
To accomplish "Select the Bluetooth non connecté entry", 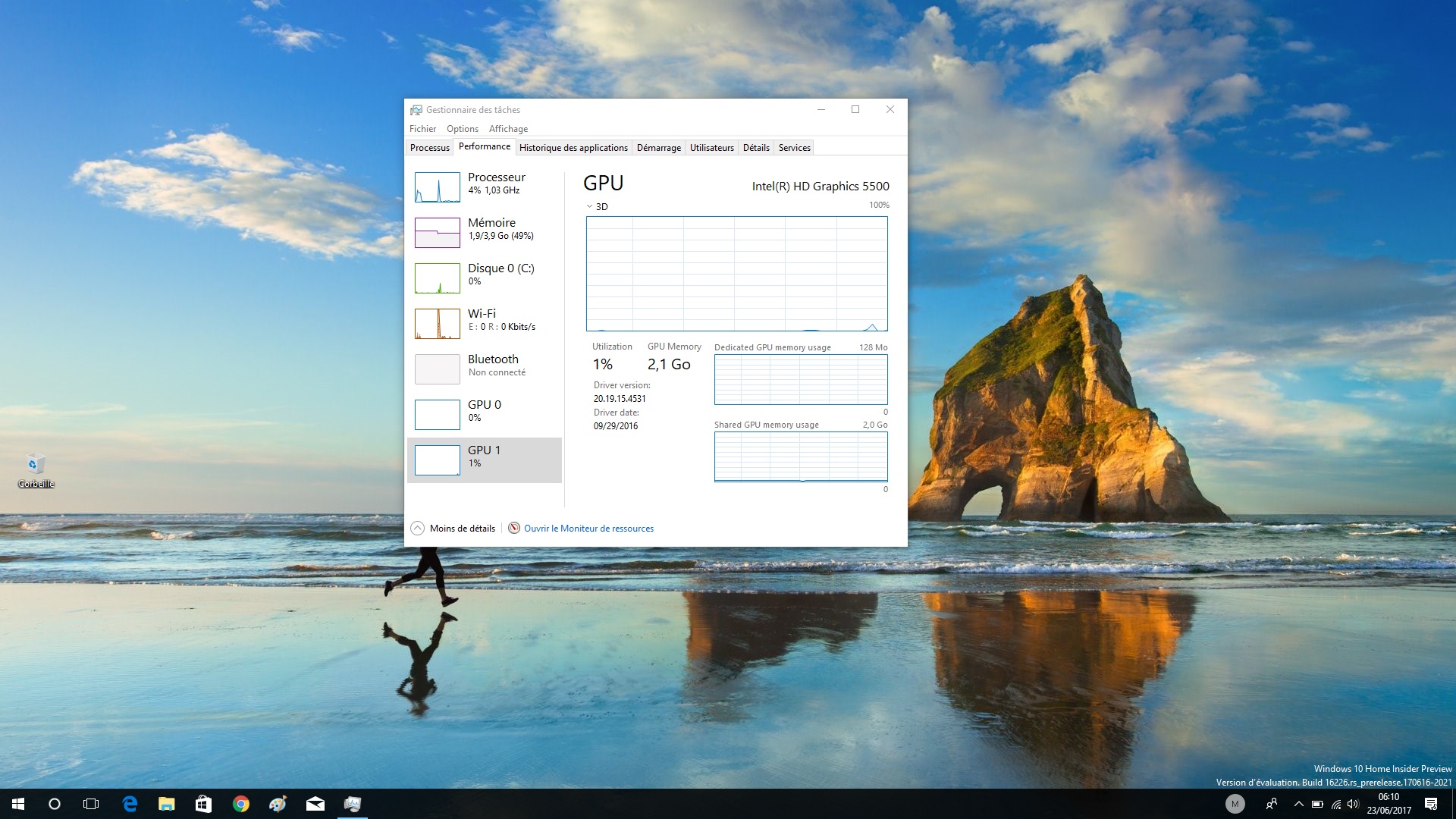I will coord(485,369).
